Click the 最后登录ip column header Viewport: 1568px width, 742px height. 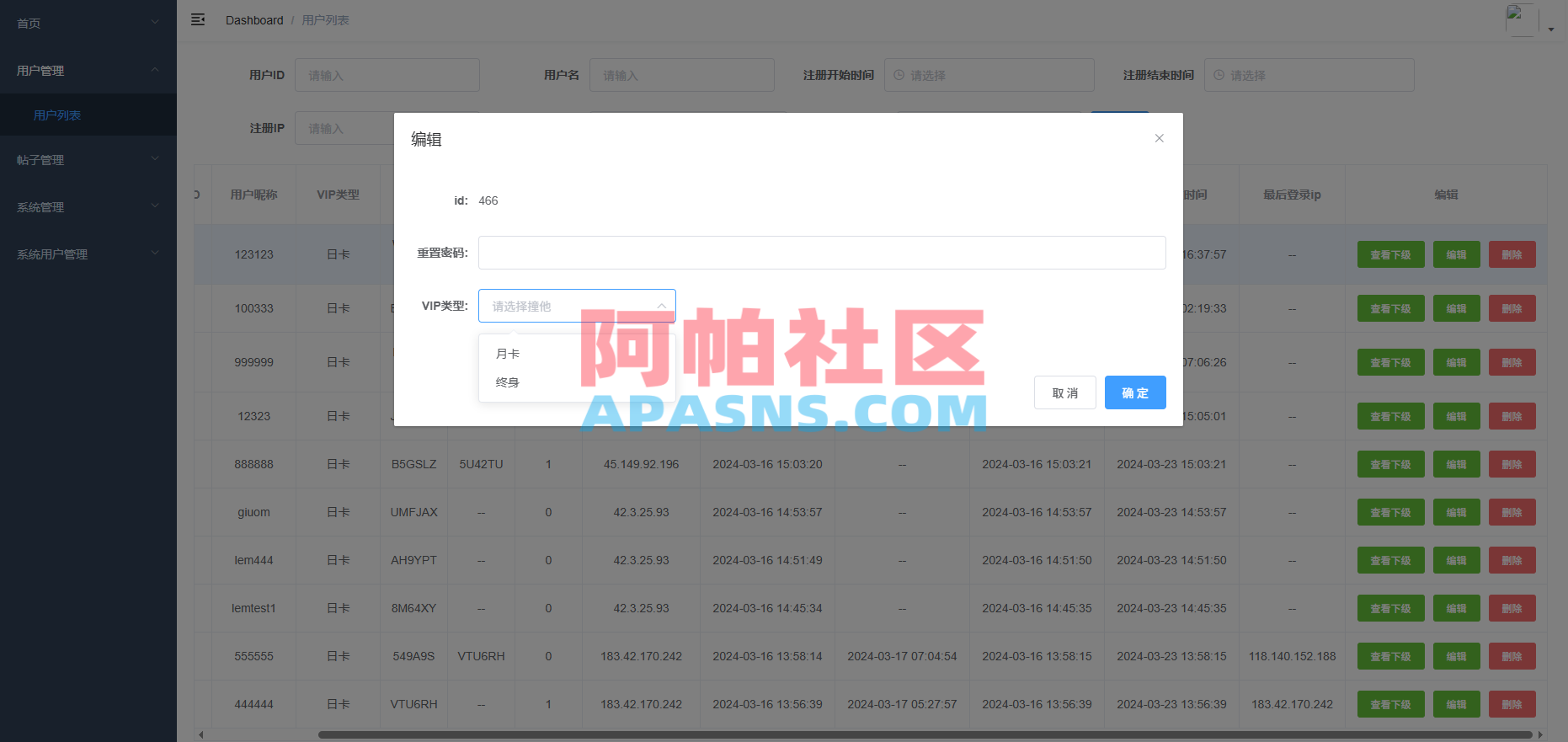(1292, 195)
